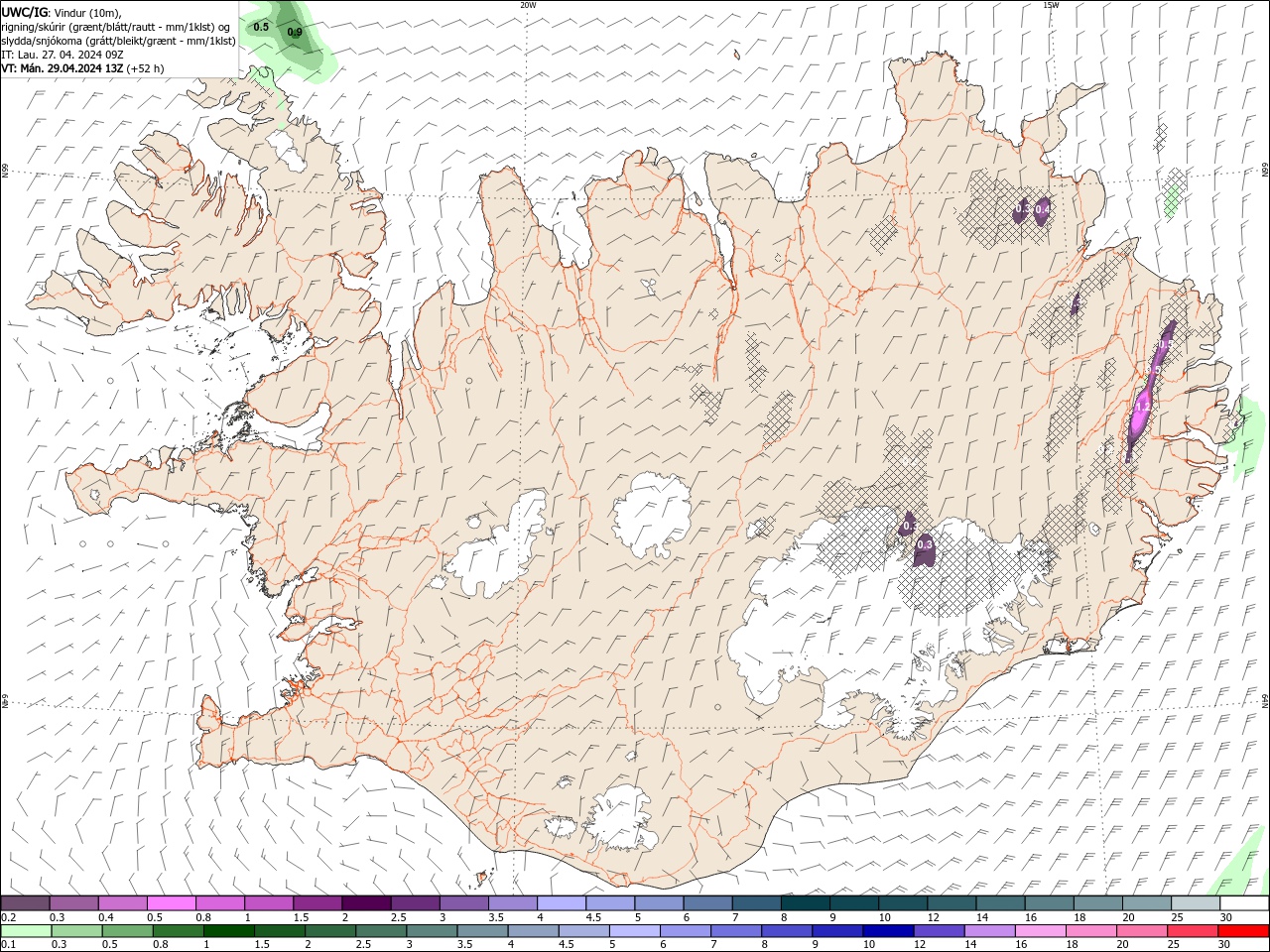
Task: Click the 0.5–0.8 bright pink swatch, top legend row
Action: (171, 903)
